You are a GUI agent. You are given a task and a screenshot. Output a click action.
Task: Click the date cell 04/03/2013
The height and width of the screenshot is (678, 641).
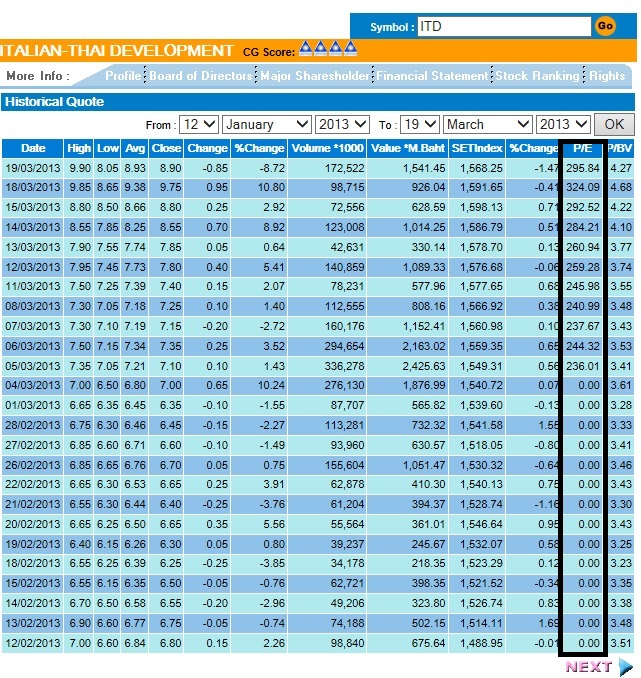(33, 385)
